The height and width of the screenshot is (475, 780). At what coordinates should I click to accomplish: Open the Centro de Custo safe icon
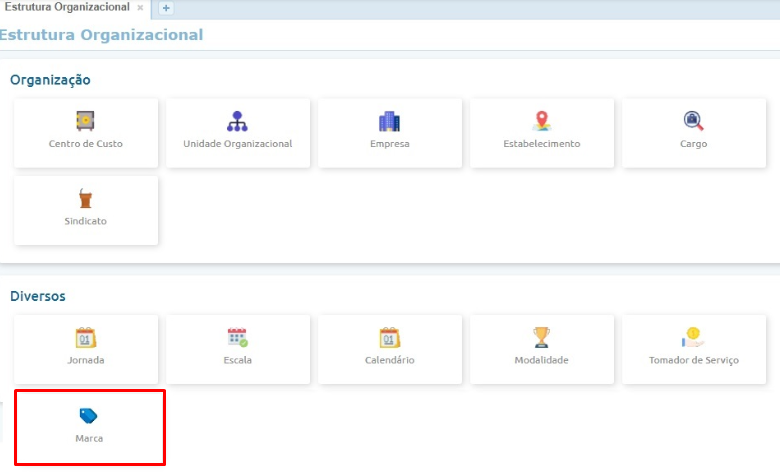point(86,121)
